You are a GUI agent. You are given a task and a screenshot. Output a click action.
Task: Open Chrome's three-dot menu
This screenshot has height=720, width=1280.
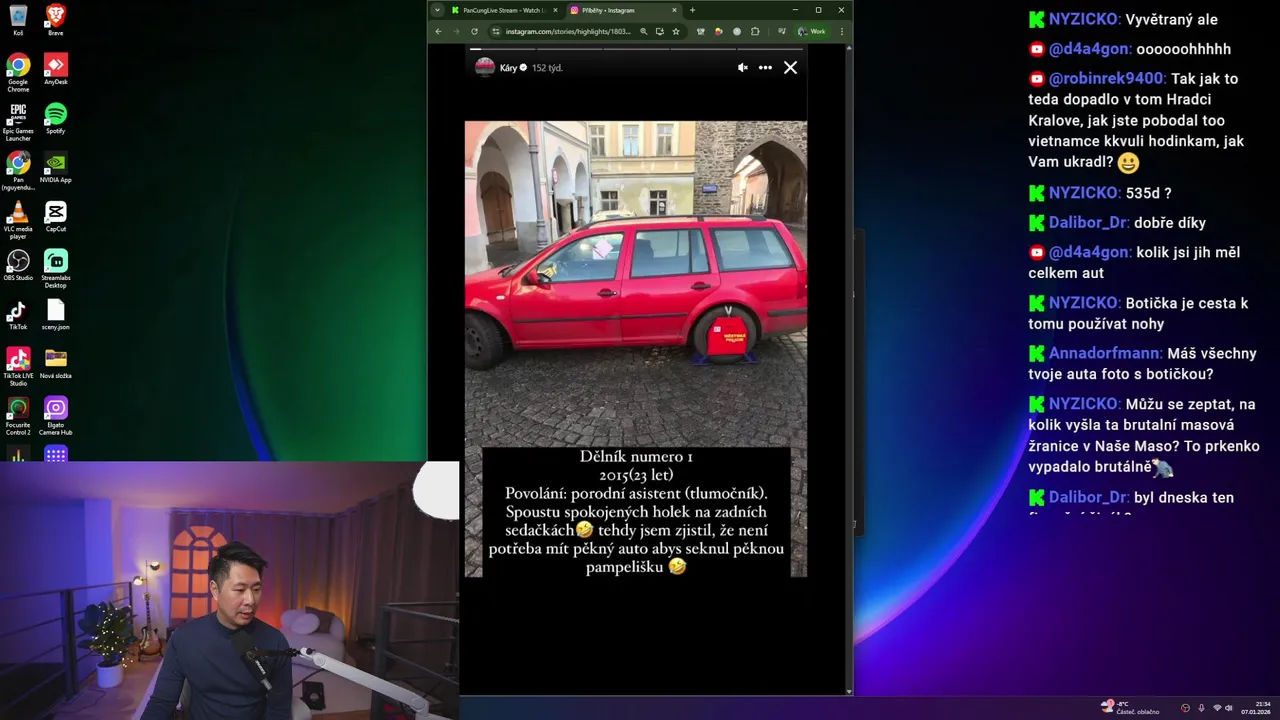coord(841,31)
